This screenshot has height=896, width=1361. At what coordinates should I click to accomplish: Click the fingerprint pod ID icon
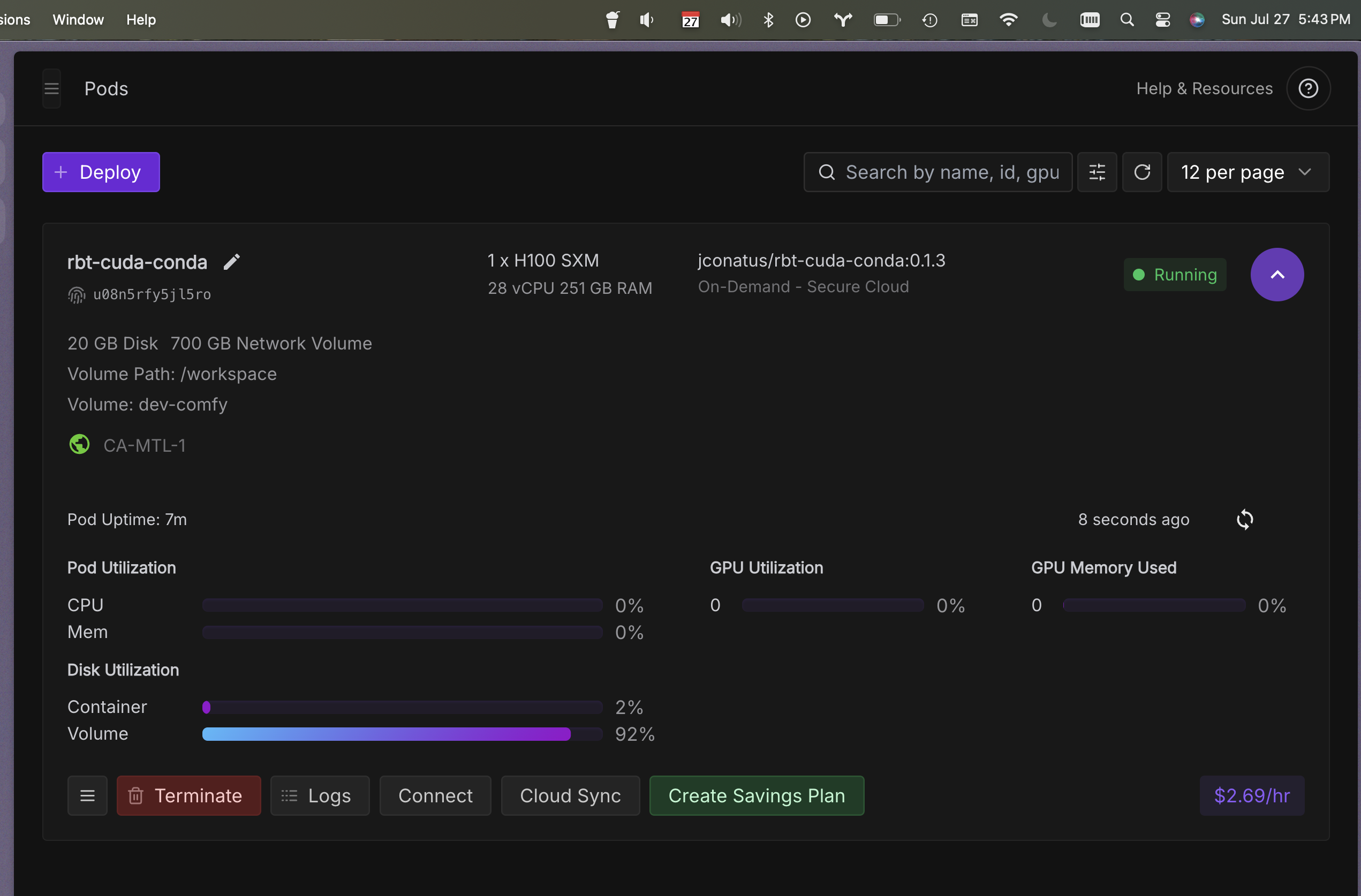tap(77, 294)
